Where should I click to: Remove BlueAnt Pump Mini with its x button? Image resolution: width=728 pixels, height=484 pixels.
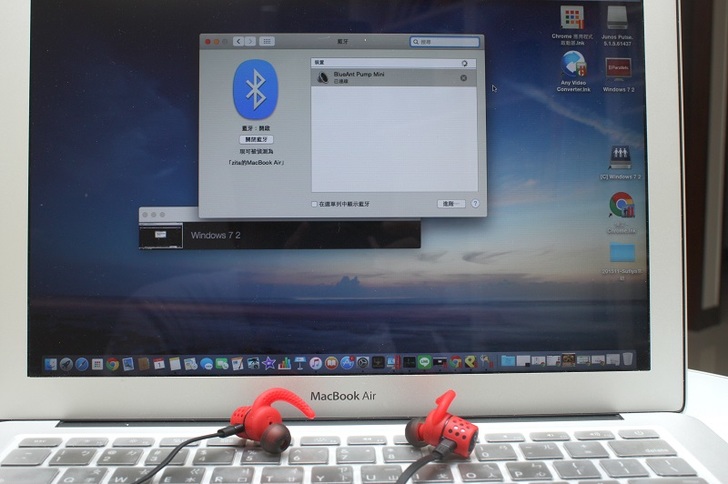[x=463, y=78]
